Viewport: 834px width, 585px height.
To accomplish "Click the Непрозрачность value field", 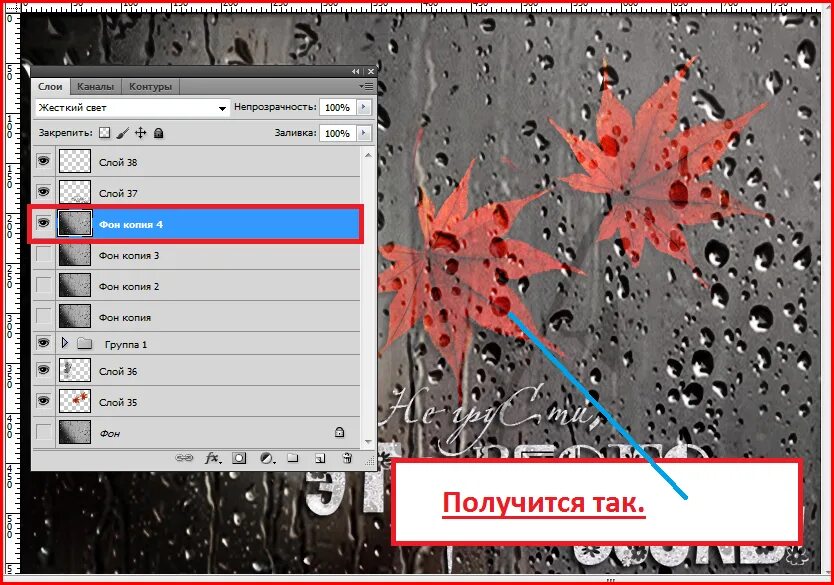I will pos(338,107).
